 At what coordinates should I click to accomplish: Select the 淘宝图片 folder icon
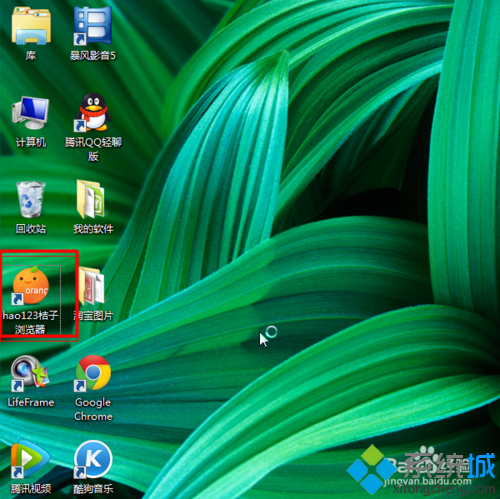point(91,286)
